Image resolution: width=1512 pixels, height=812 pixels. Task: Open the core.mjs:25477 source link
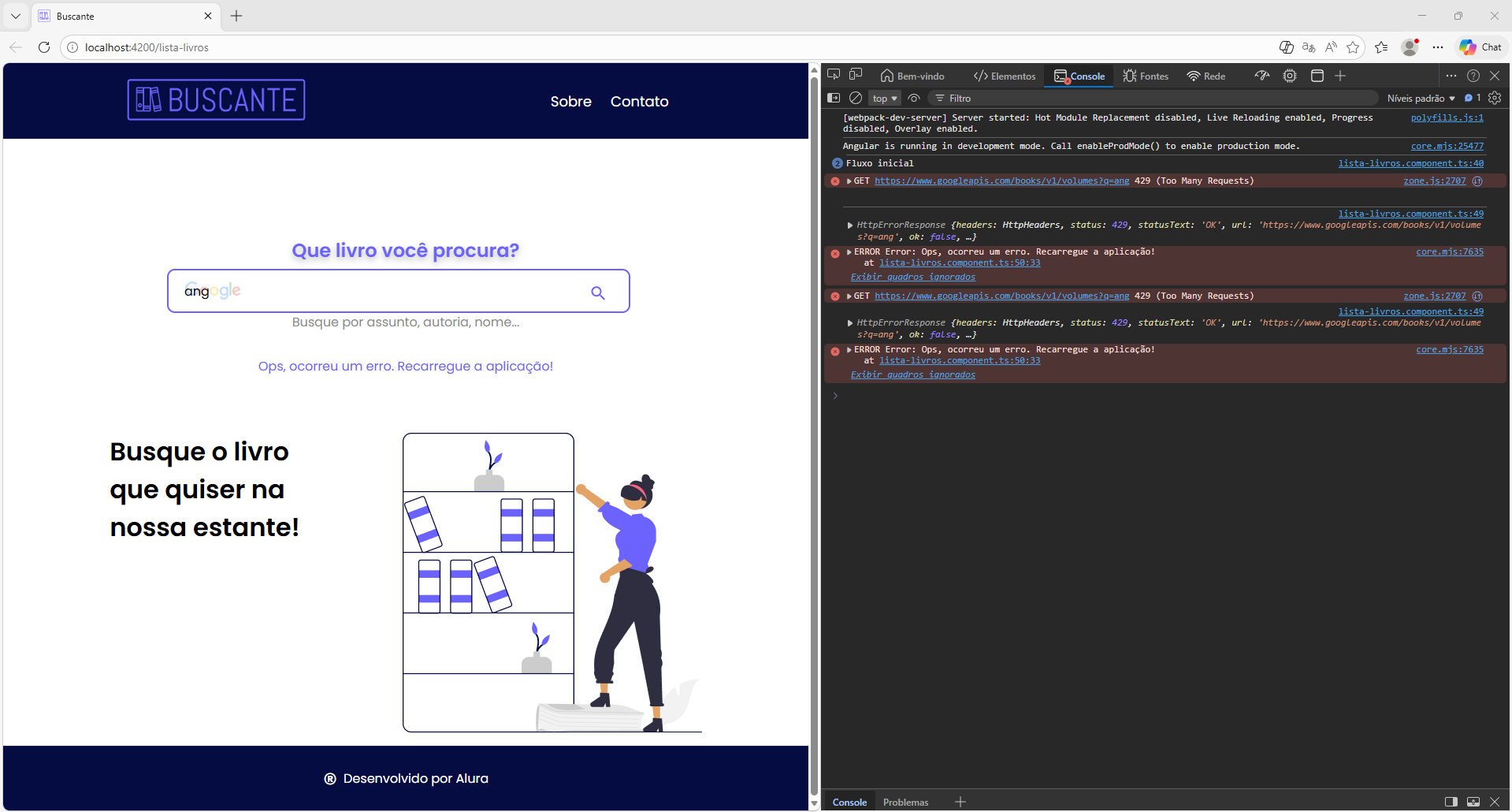pyautogui.click(x=1447, y=146)
